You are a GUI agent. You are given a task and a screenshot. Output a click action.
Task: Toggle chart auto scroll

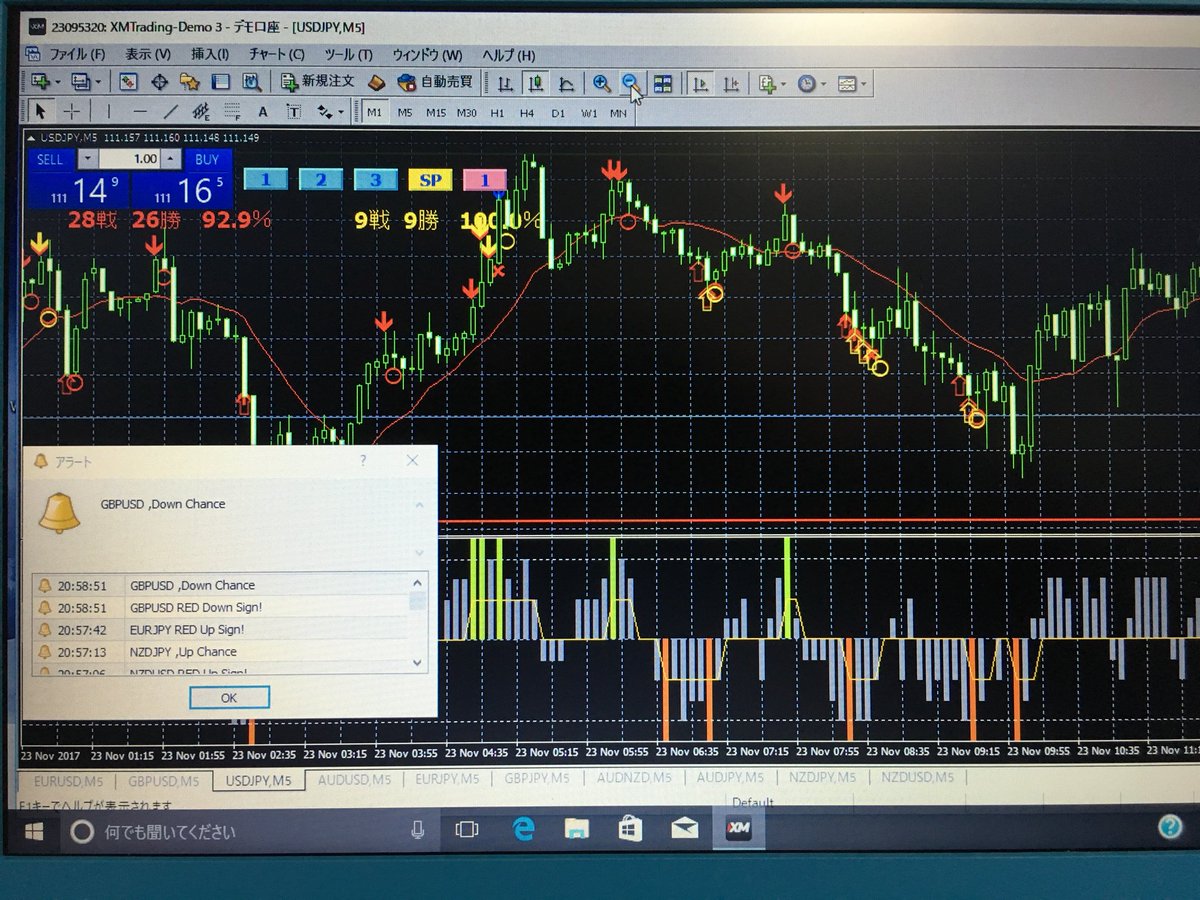[x=702, y=84]
